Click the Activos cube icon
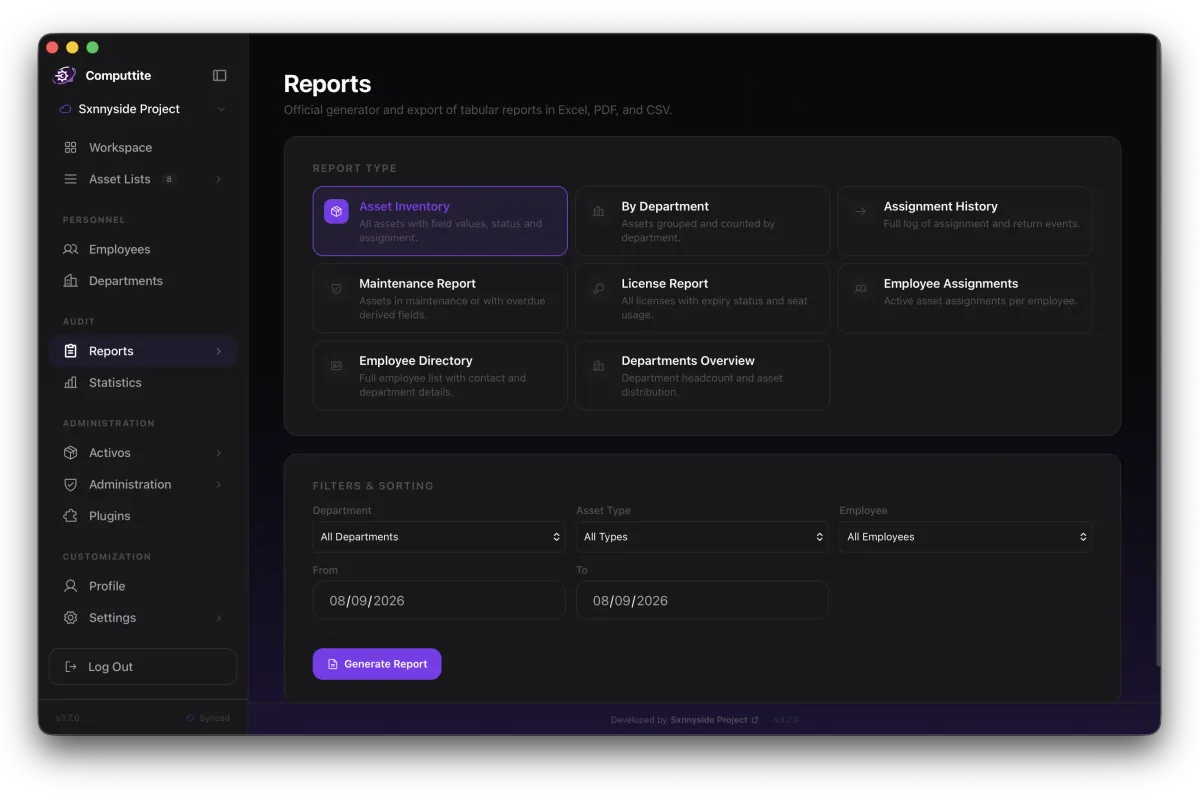The height and width of the screenshot is (800, 1200). tap(70, 453)
